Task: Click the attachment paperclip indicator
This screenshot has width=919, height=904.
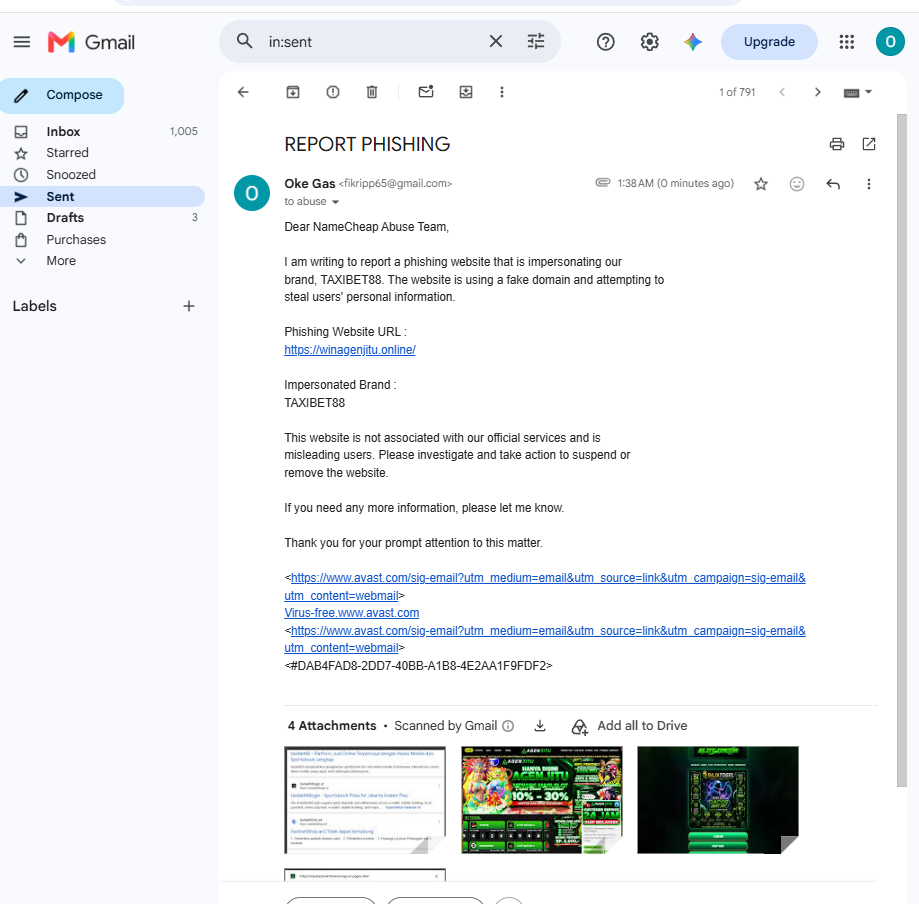Action: coord(603,182)
